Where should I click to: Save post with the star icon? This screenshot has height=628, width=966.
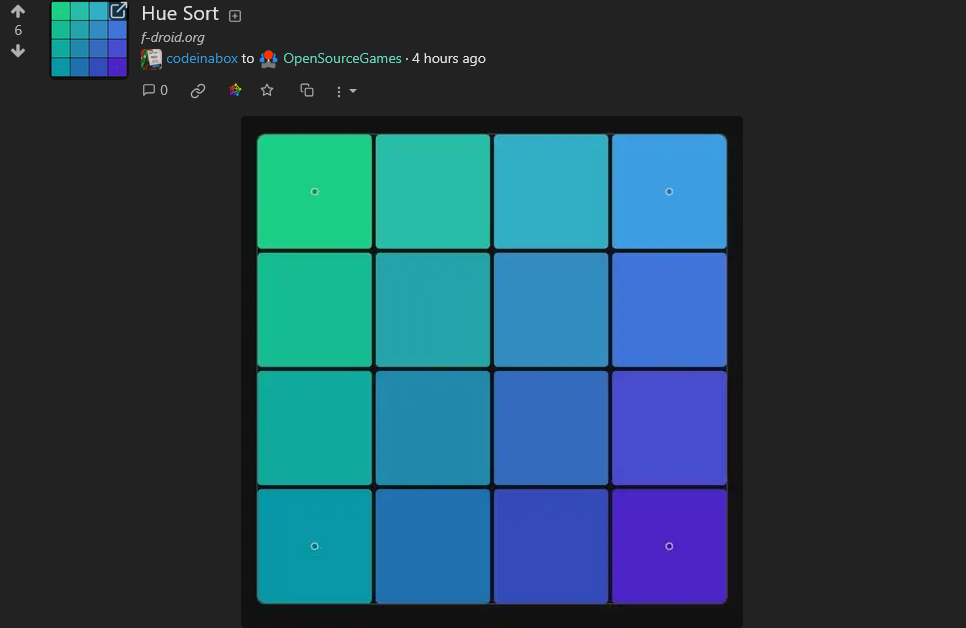[267, 91]
